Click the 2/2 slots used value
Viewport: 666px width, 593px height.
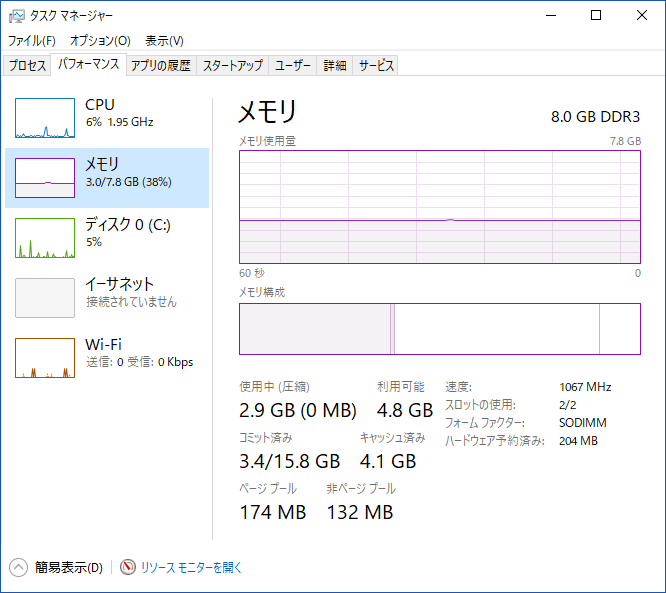[567, 405]
